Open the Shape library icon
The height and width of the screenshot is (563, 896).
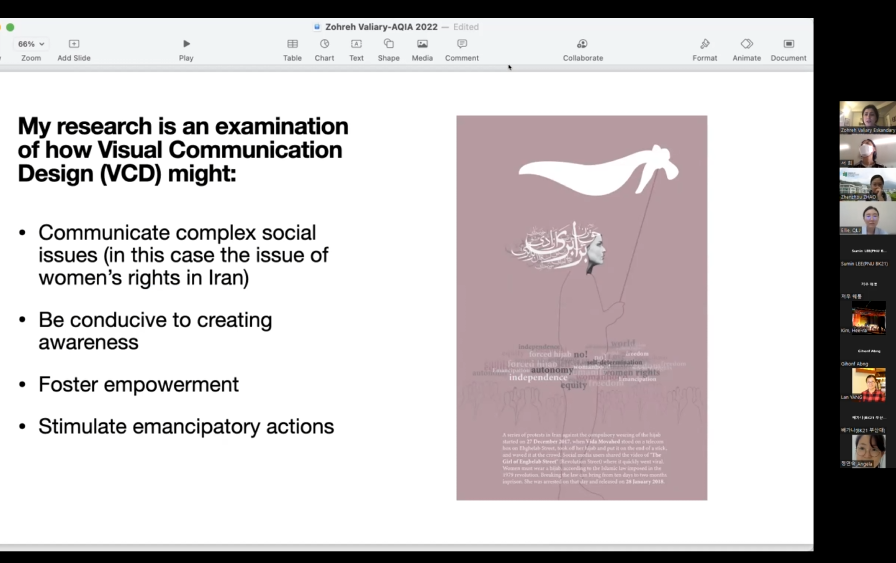[389, 44]
